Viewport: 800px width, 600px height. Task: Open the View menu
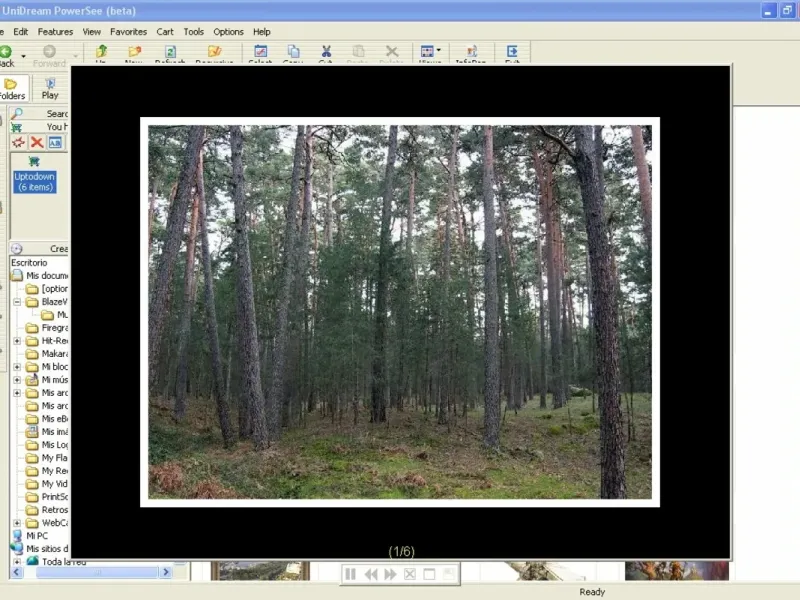(x=92, y=32)
